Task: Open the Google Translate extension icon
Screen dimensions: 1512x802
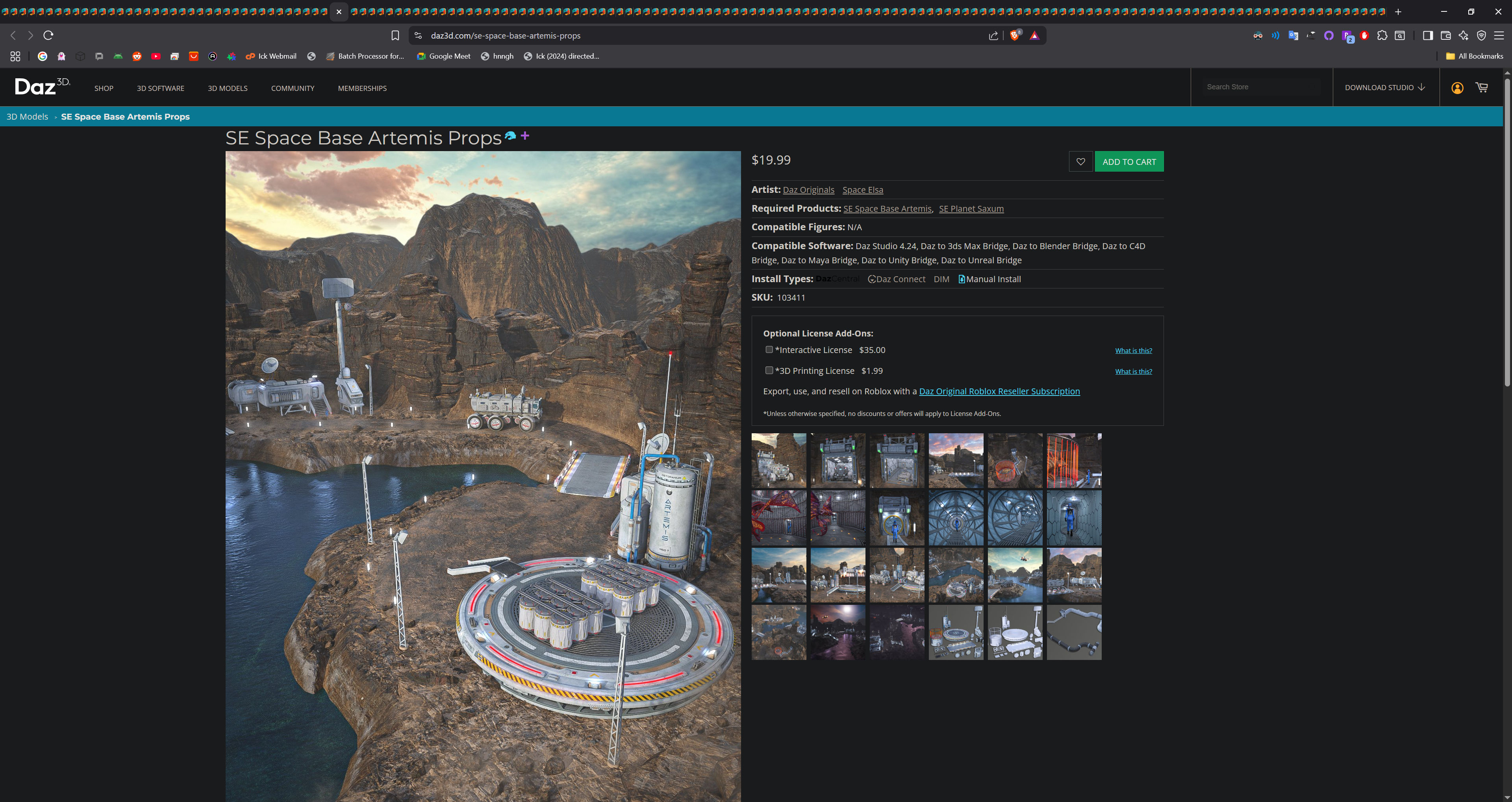Action: click(x=1293, y=35)
